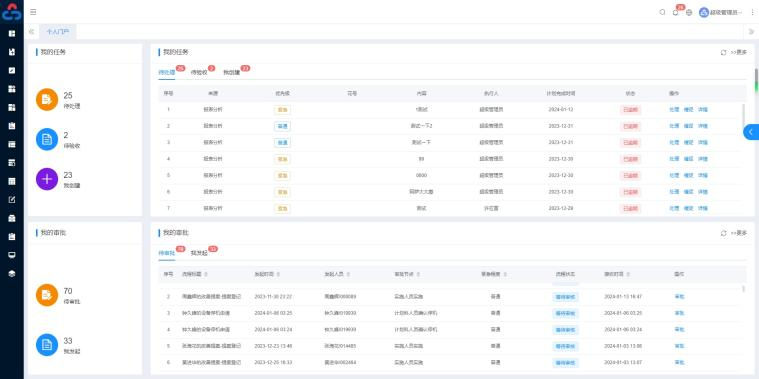
Task: Open the pencil edit icon in the left sidebar
Action: coord(12,199)
